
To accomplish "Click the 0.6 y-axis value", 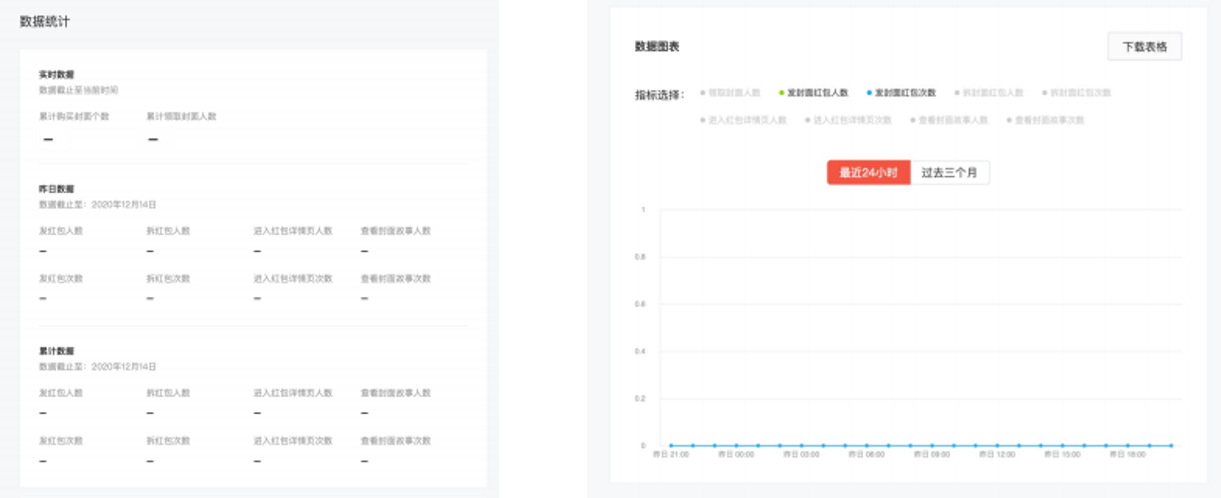I will [x=640, y=304].
